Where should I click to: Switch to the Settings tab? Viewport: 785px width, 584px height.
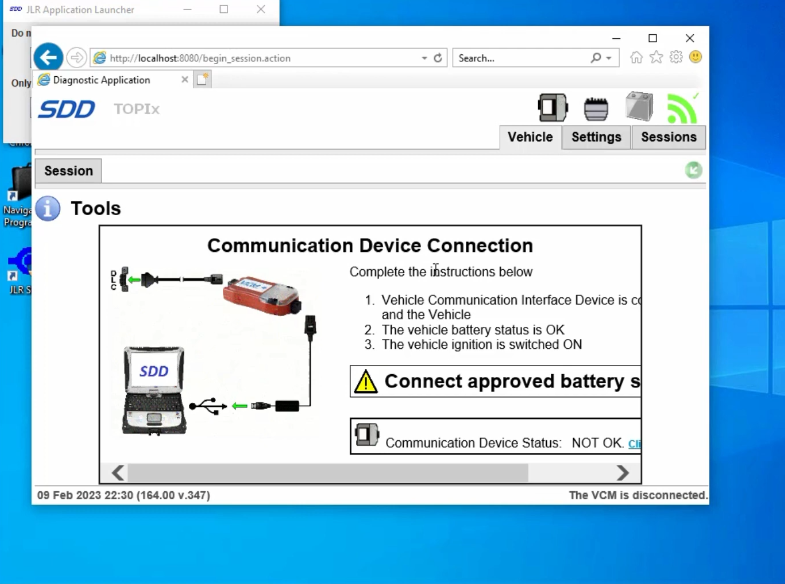click(x=596, y=137)
